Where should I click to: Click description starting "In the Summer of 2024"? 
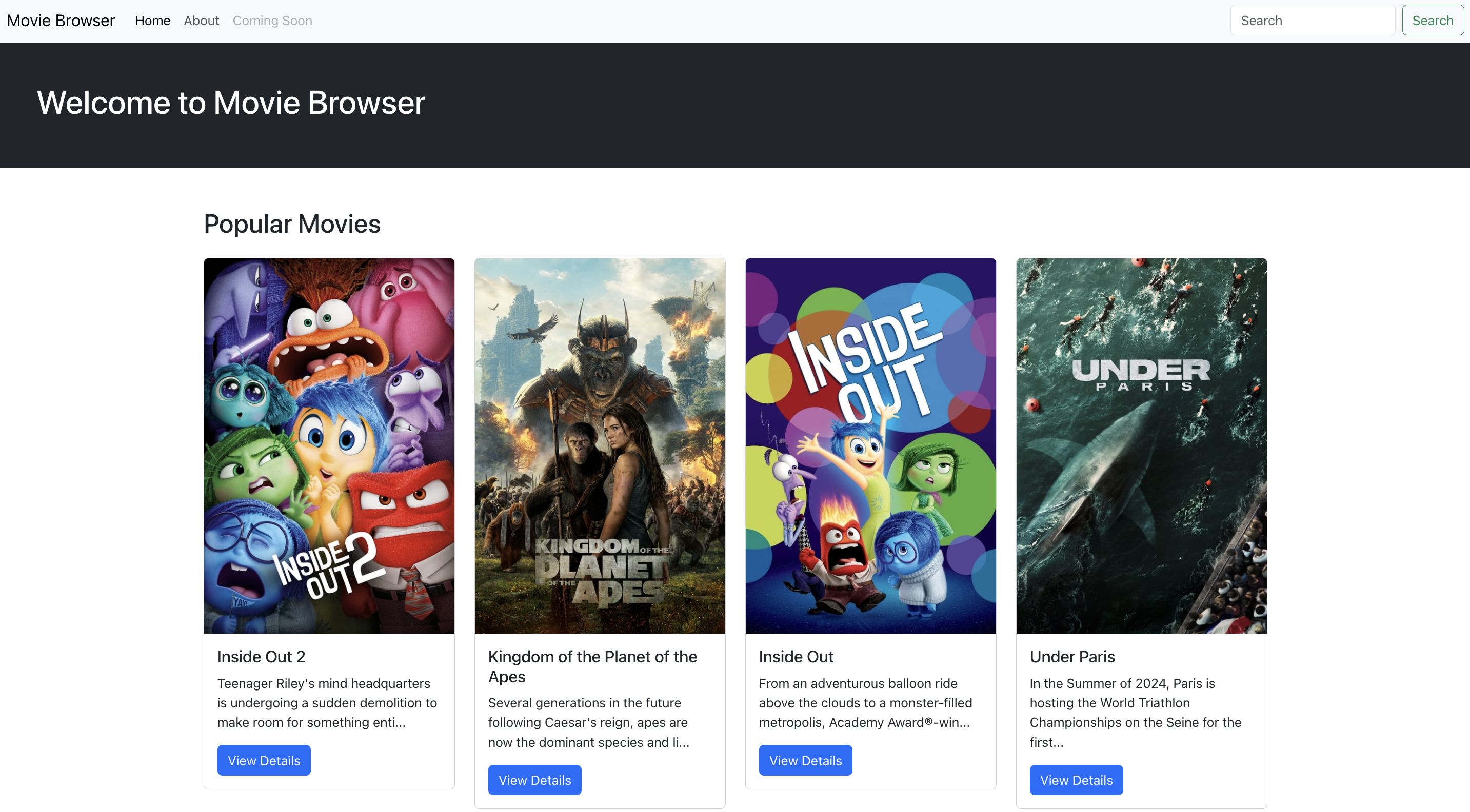coord(1136,712)
